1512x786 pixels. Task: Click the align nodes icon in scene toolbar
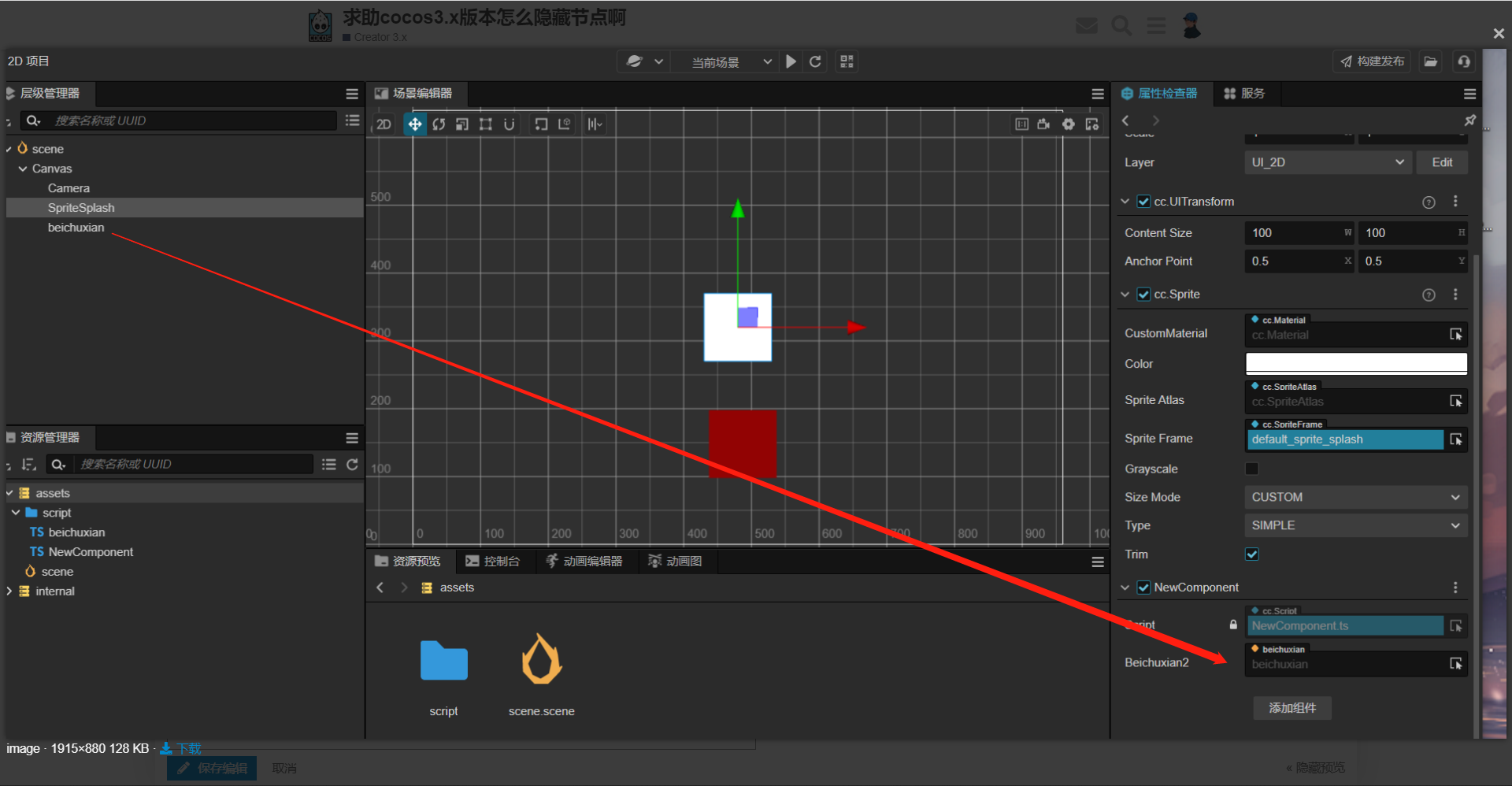coord(595,124)
